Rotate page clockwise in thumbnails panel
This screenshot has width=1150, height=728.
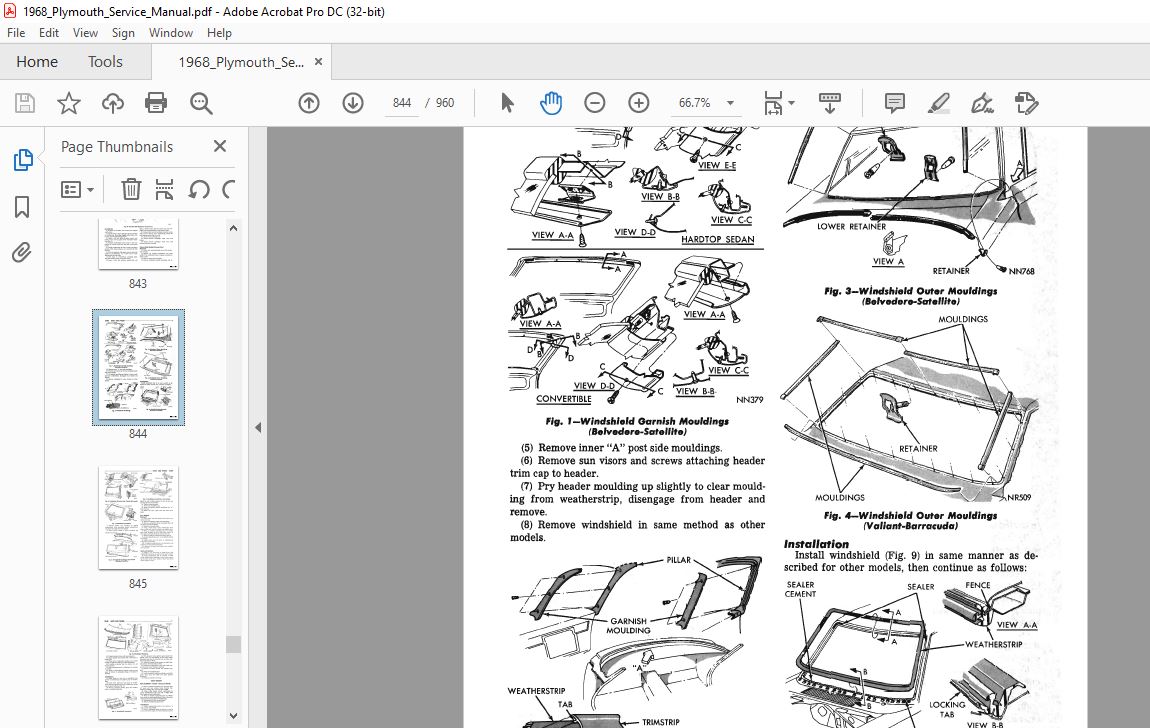[228, 190]
